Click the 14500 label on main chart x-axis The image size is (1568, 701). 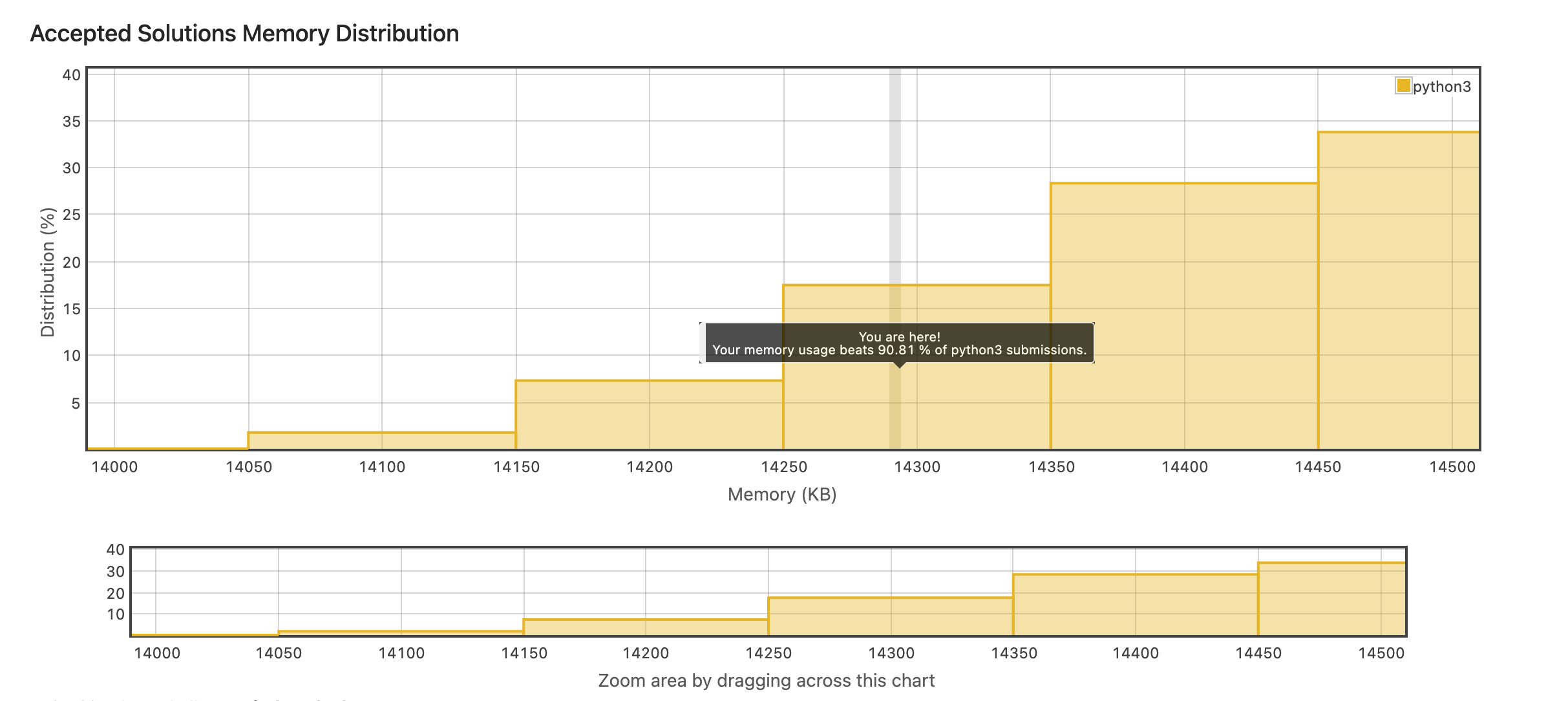1452,467
